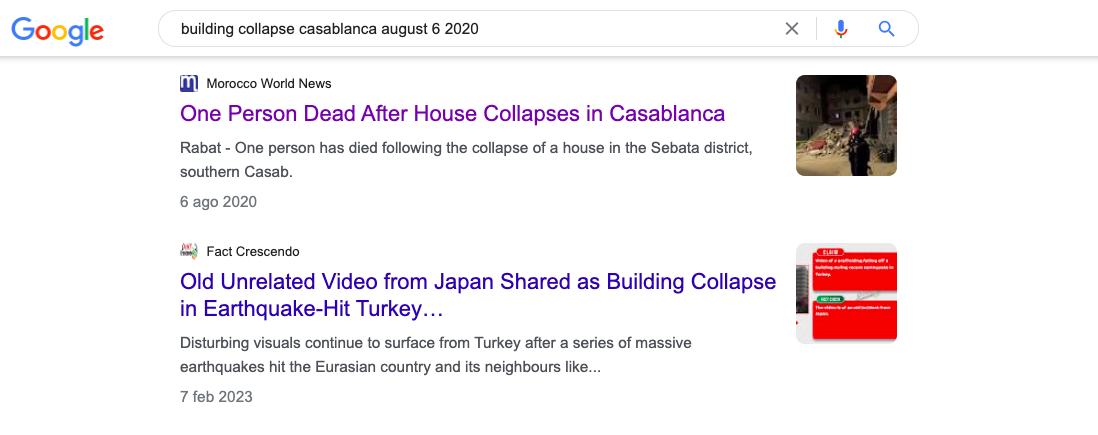Viewport: 1098px width, 435px height.
Task: Select the 'southern Casab.' snippet line
Action: pyautogui.click(x=236, y=172)
